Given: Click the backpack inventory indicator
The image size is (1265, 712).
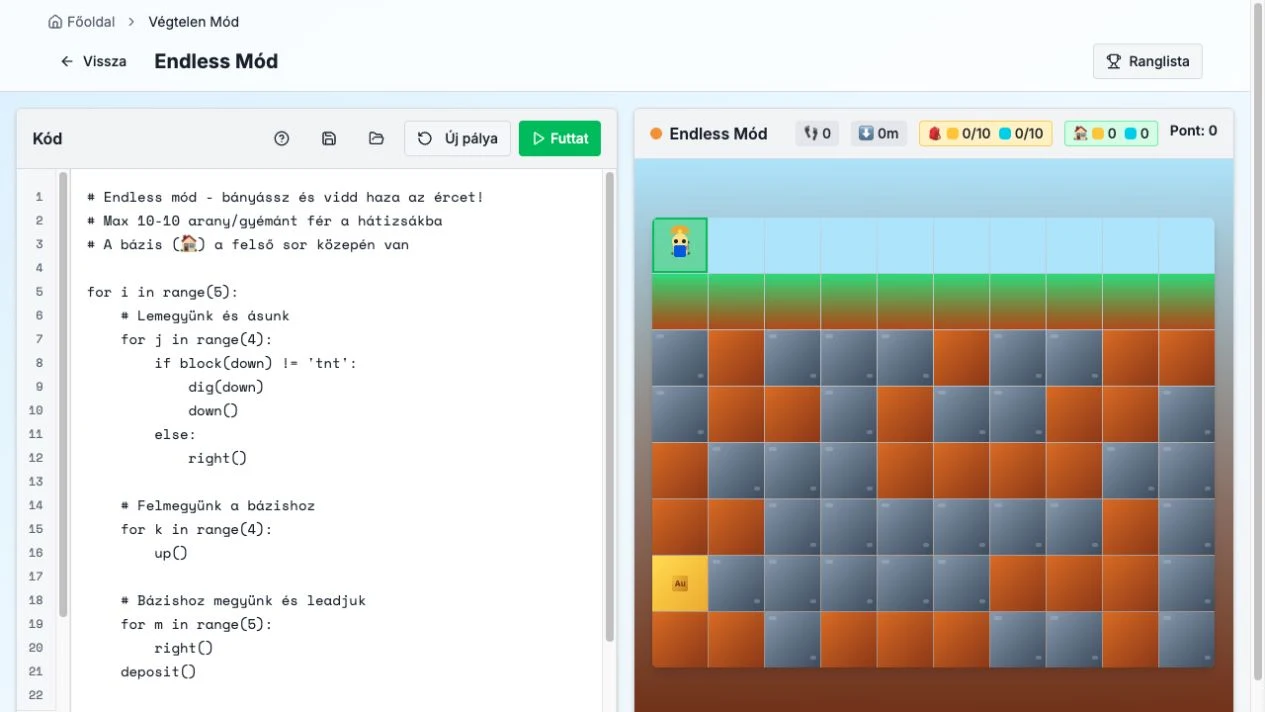Looking at the screenshot, I should pyautogui.click(x=986, y=133).
